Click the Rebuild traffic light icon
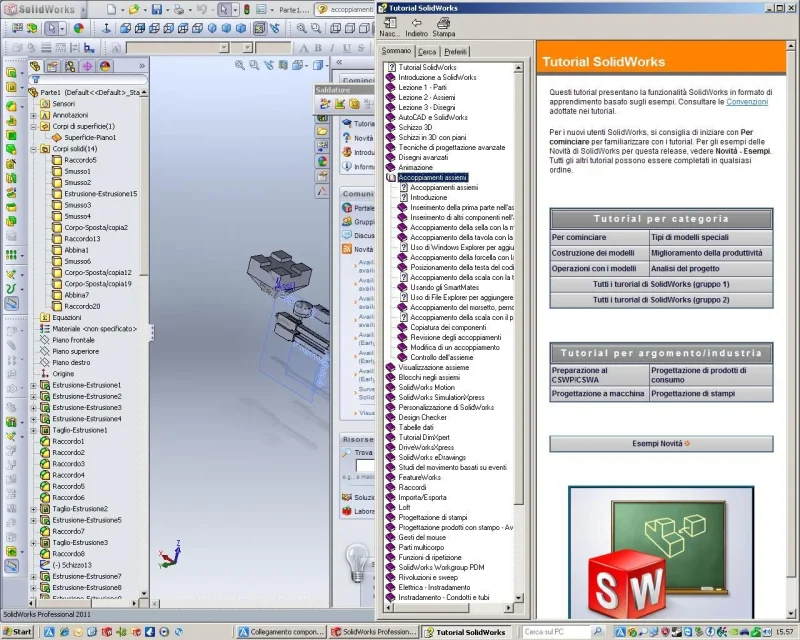Viewport: 800px width, 640px height. pos(247,9)
